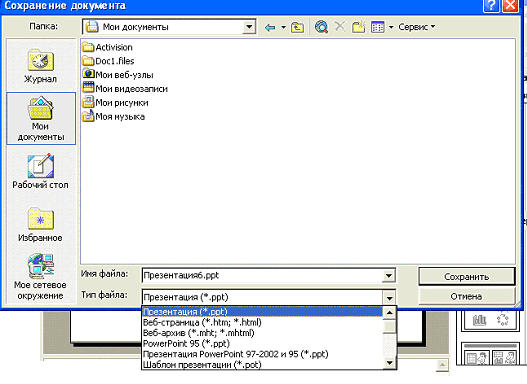
Task: Click the Отмена button
Action: [x=467, y=297]
